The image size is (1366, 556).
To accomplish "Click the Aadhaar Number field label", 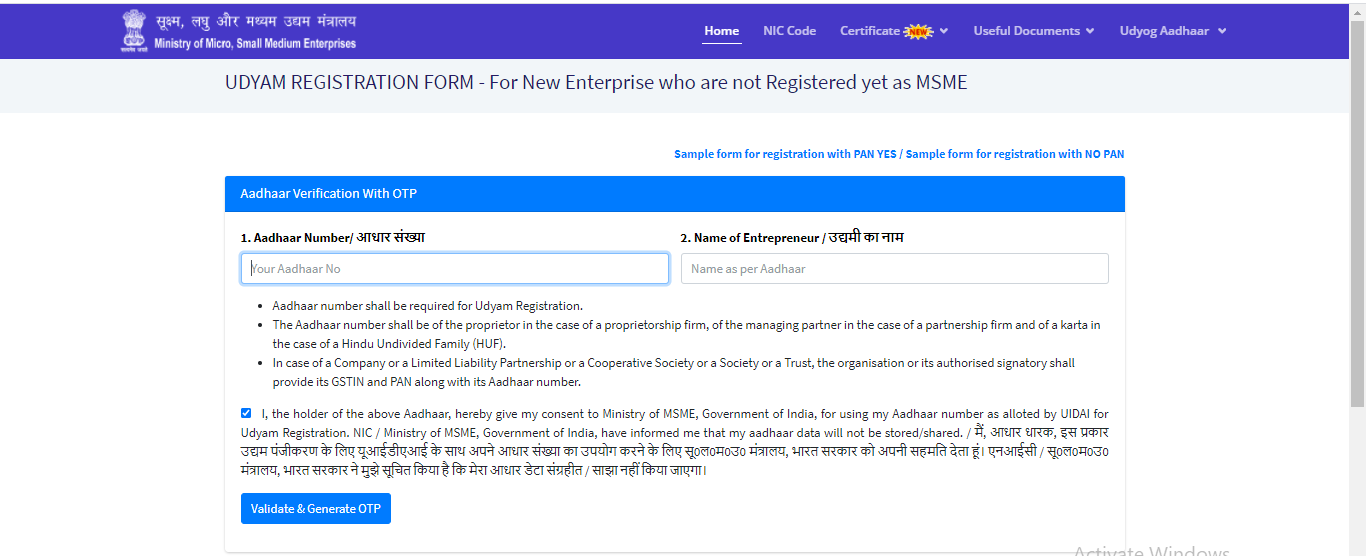I will tap(332, 238).
